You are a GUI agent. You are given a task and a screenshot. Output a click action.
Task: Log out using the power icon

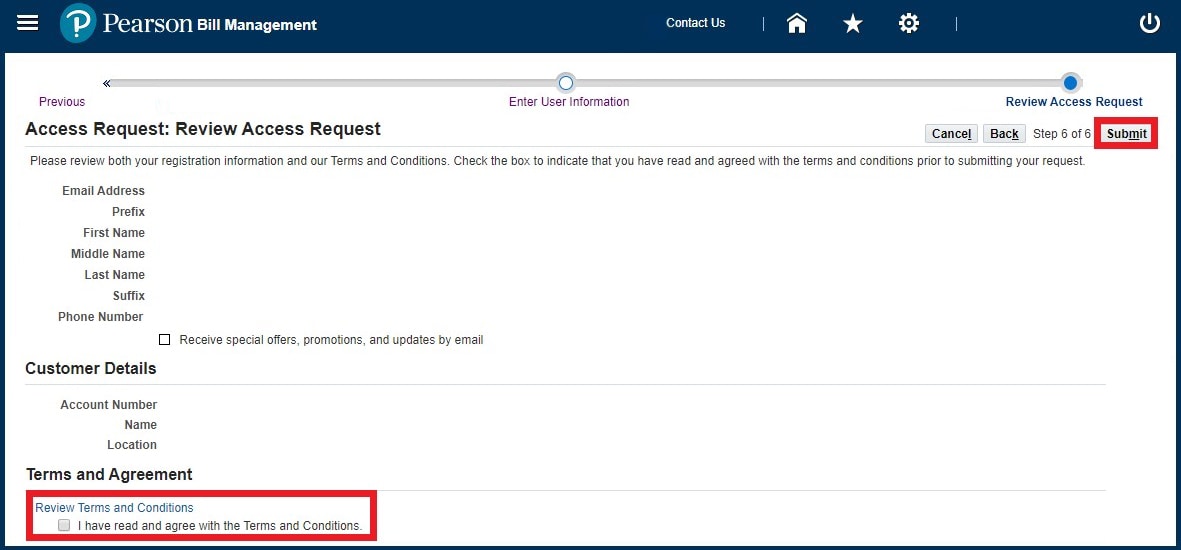(1150, 24)
